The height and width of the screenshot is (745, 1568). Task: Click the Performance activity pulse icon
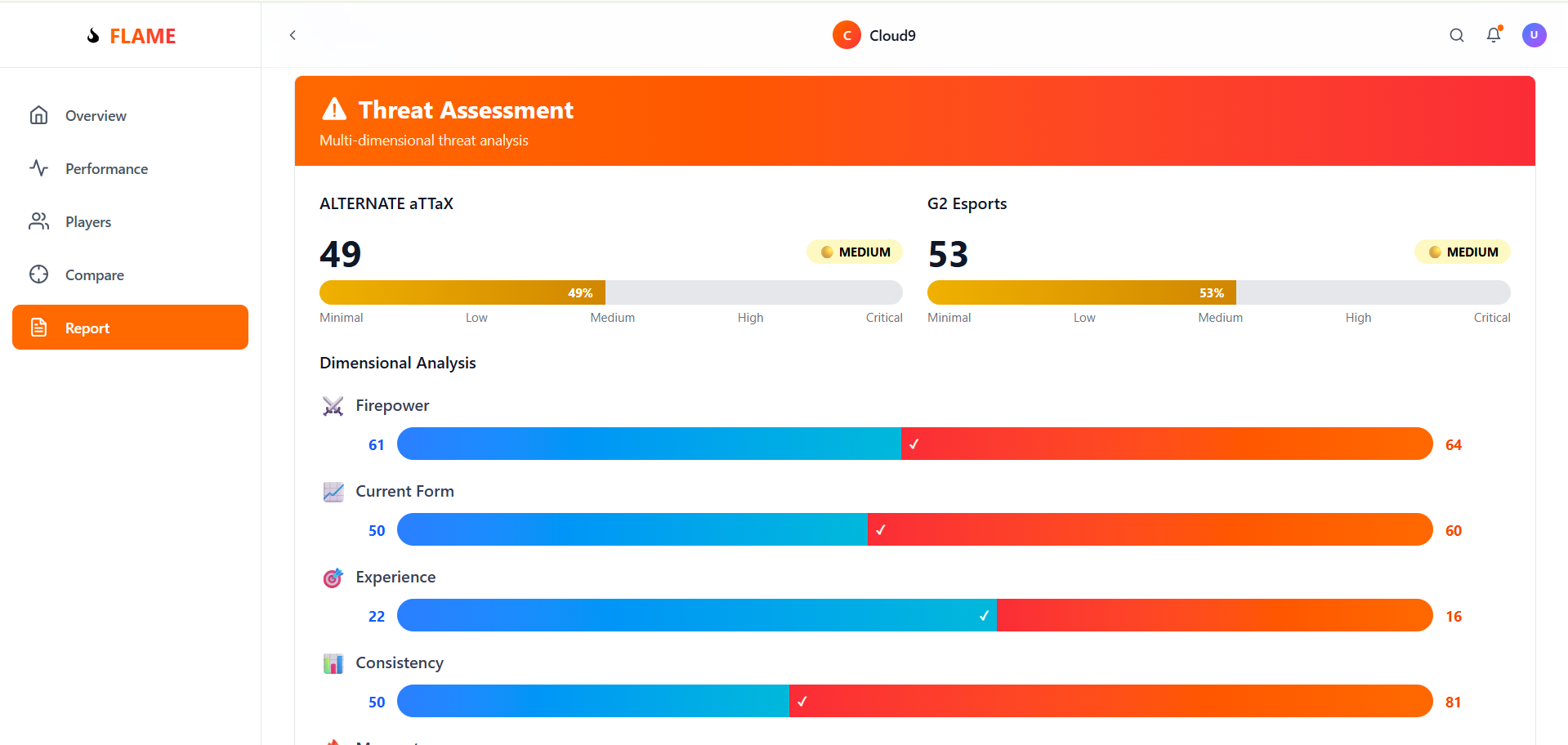point(38,168)
